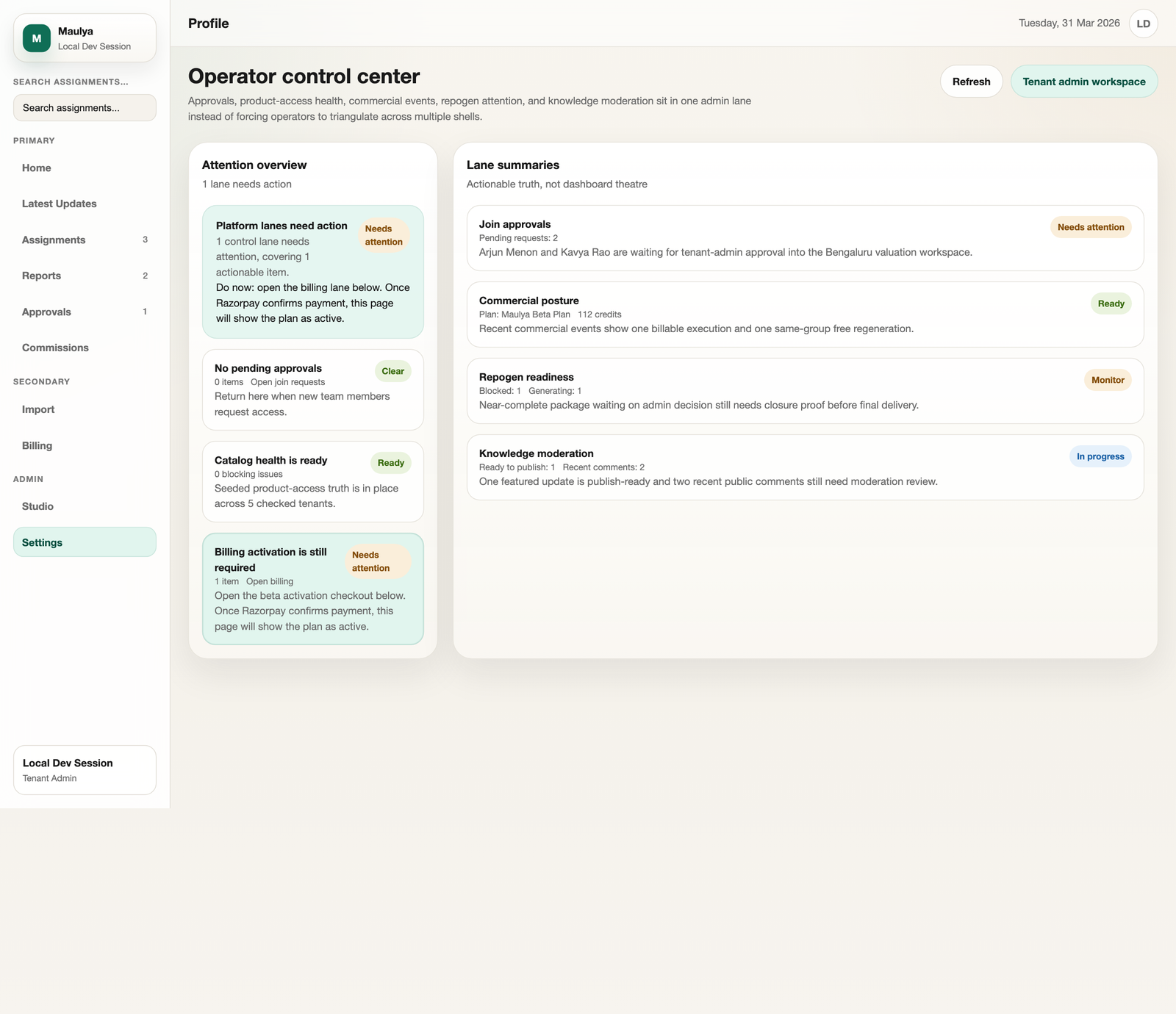1176x1014 pixels.
Task: Navigate to Reports section
Action: pyautogui.click(x=42, y=276)
